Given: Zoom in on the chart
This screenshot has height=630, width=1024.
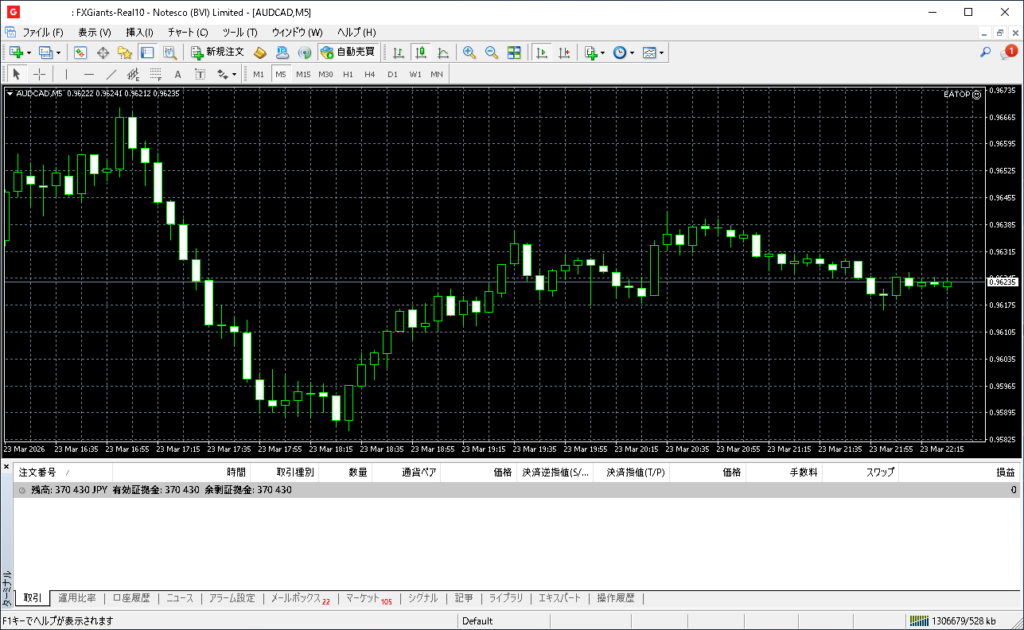Looking at the screenshot, I should [x=468, y=52].
